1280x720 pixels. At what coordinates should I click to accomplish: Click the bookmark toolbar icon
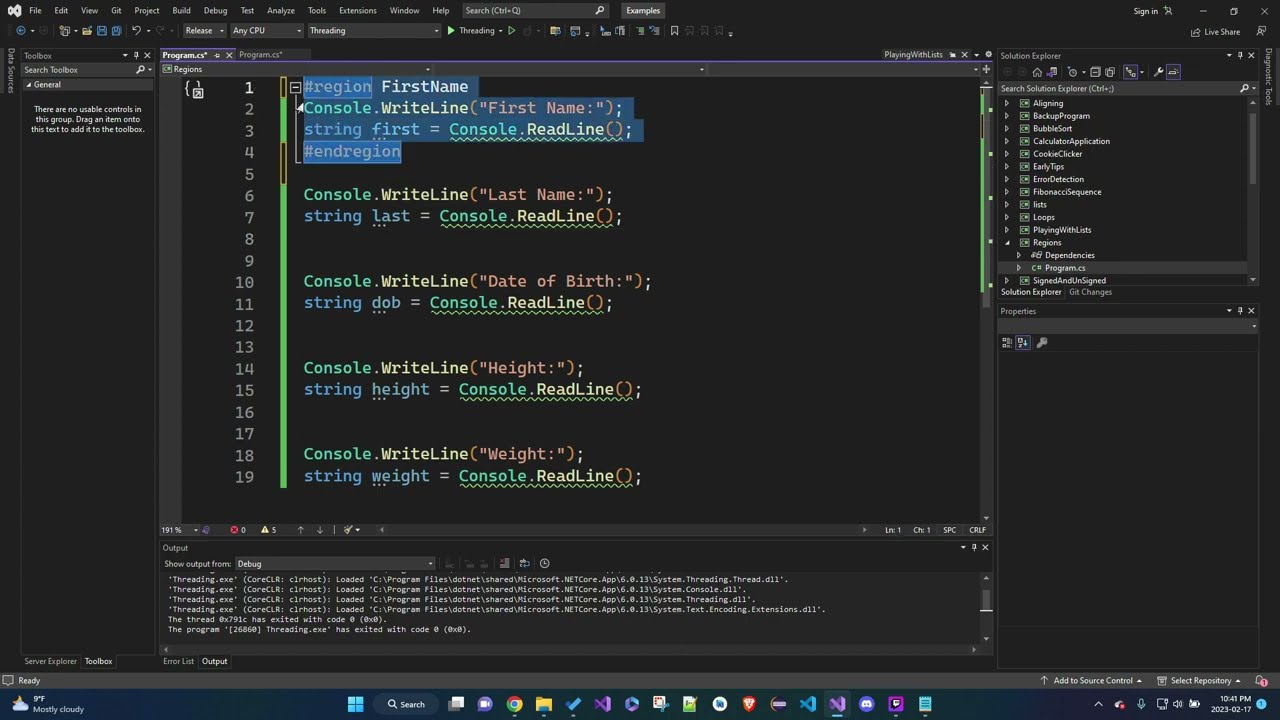click(x=674, y=31)
